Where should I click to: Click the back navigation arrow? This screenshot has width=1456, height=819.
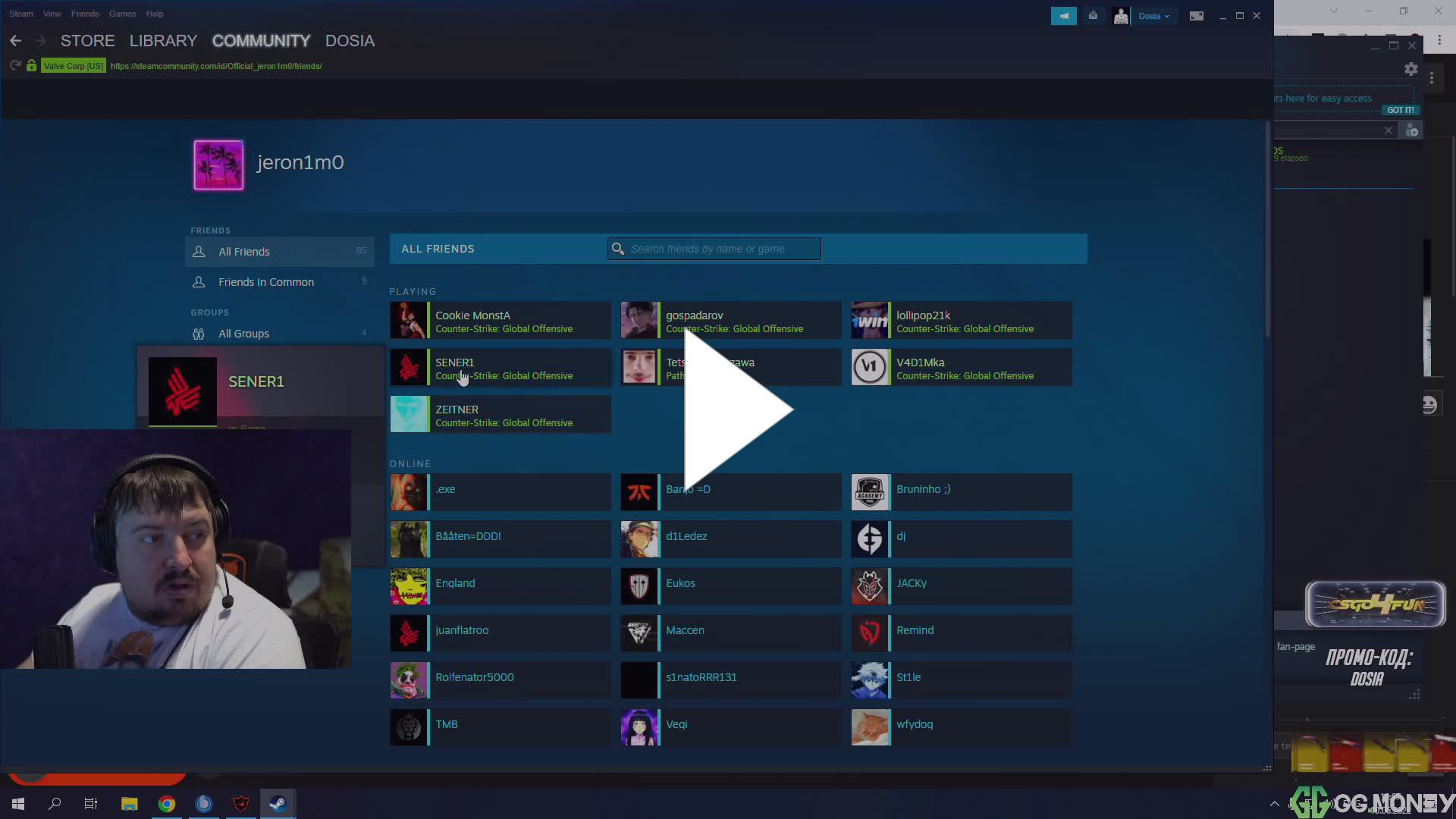point(15,40)
